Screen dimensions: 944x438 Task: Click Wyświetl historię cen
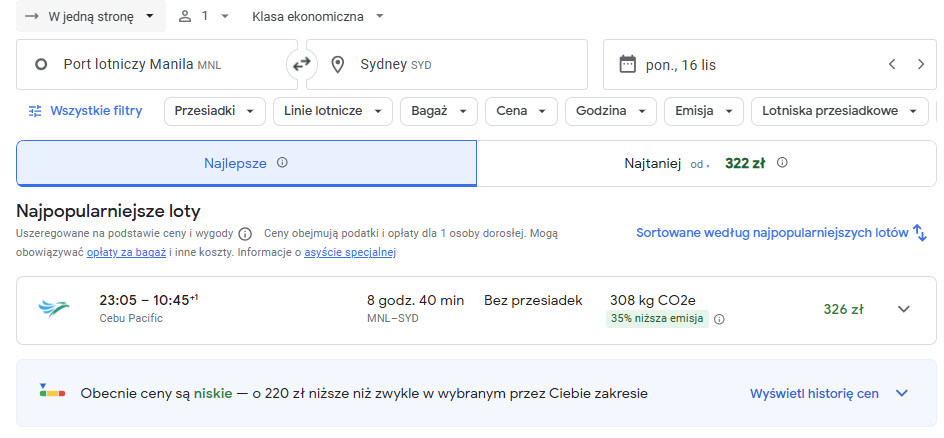[814, 393]
